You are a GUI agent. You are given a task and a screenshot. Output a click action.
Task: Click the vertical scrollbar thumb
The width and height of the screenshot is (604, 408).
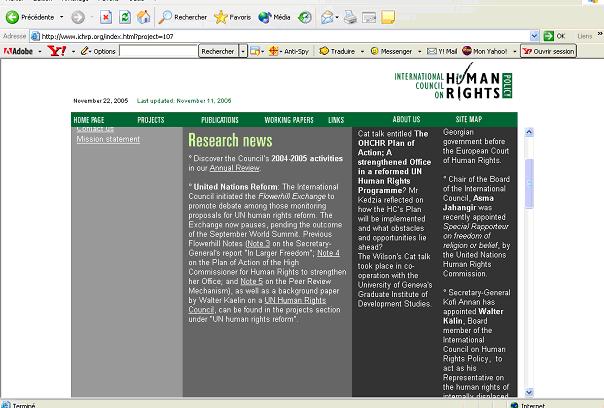[x=529, y=175]
